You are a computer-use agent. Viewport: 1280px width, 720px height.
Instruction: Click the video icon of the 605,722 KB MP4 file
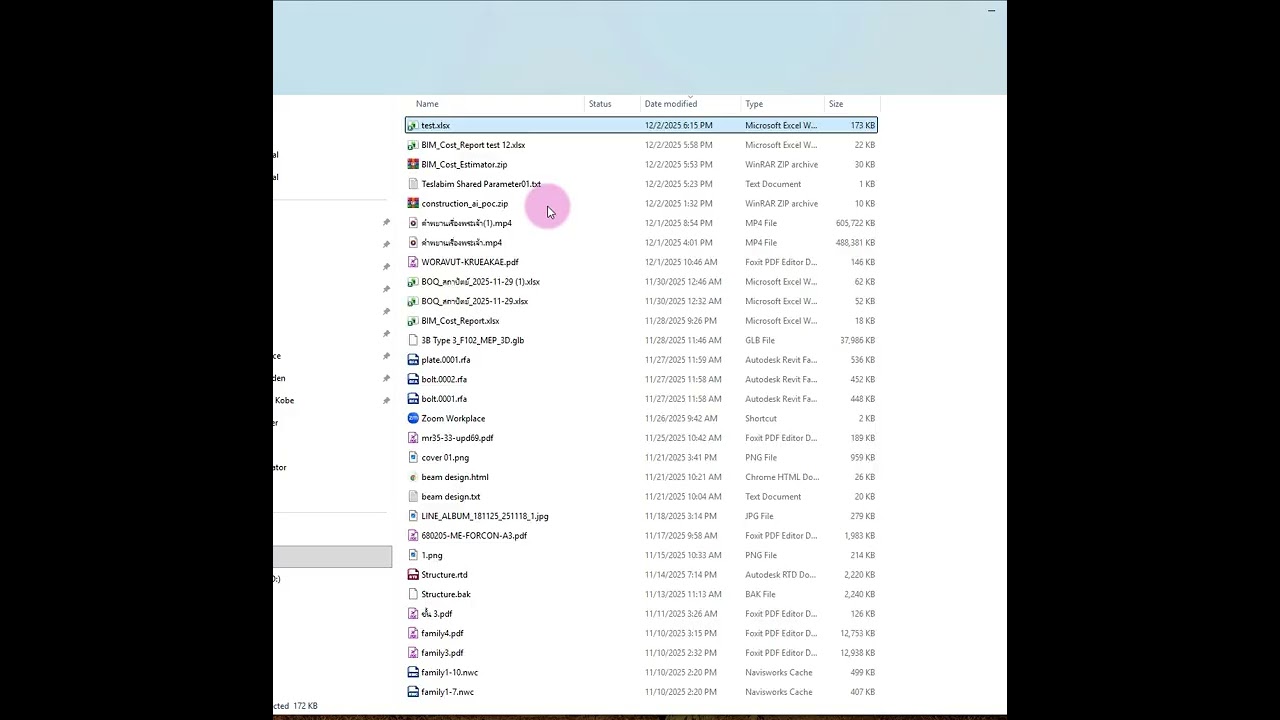tap(413, 223)
